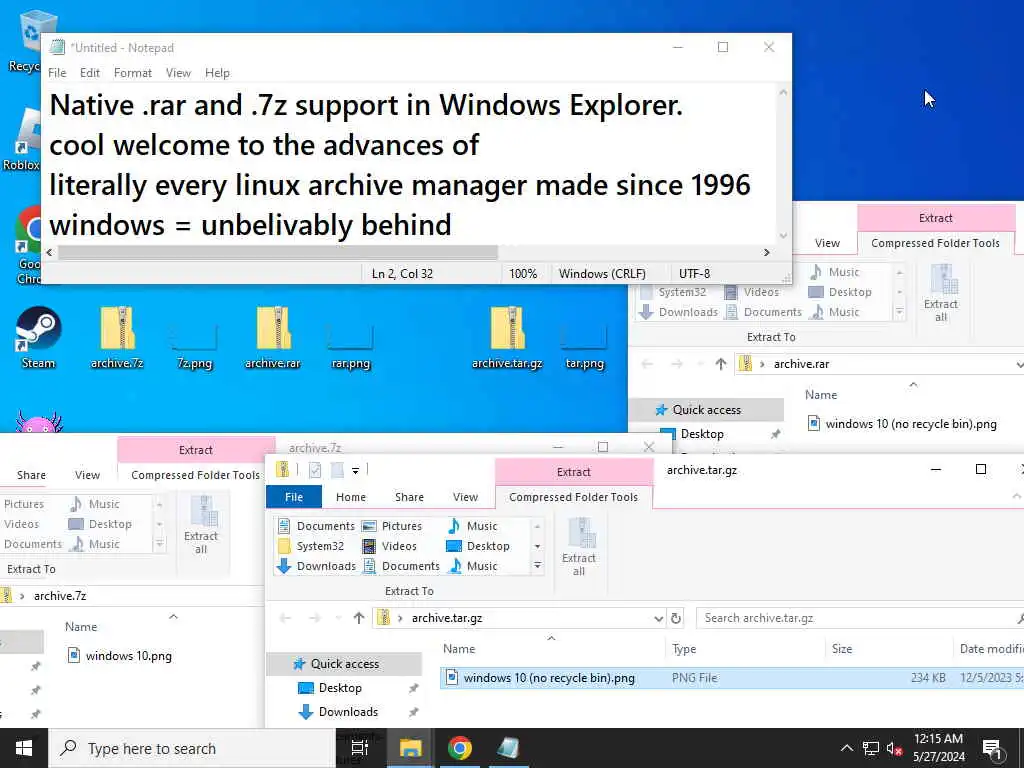The width and height of the screenshot is (1024, 768).
Task: Click the Google Chrome desktop shortcut
Action: click(29, 245)
